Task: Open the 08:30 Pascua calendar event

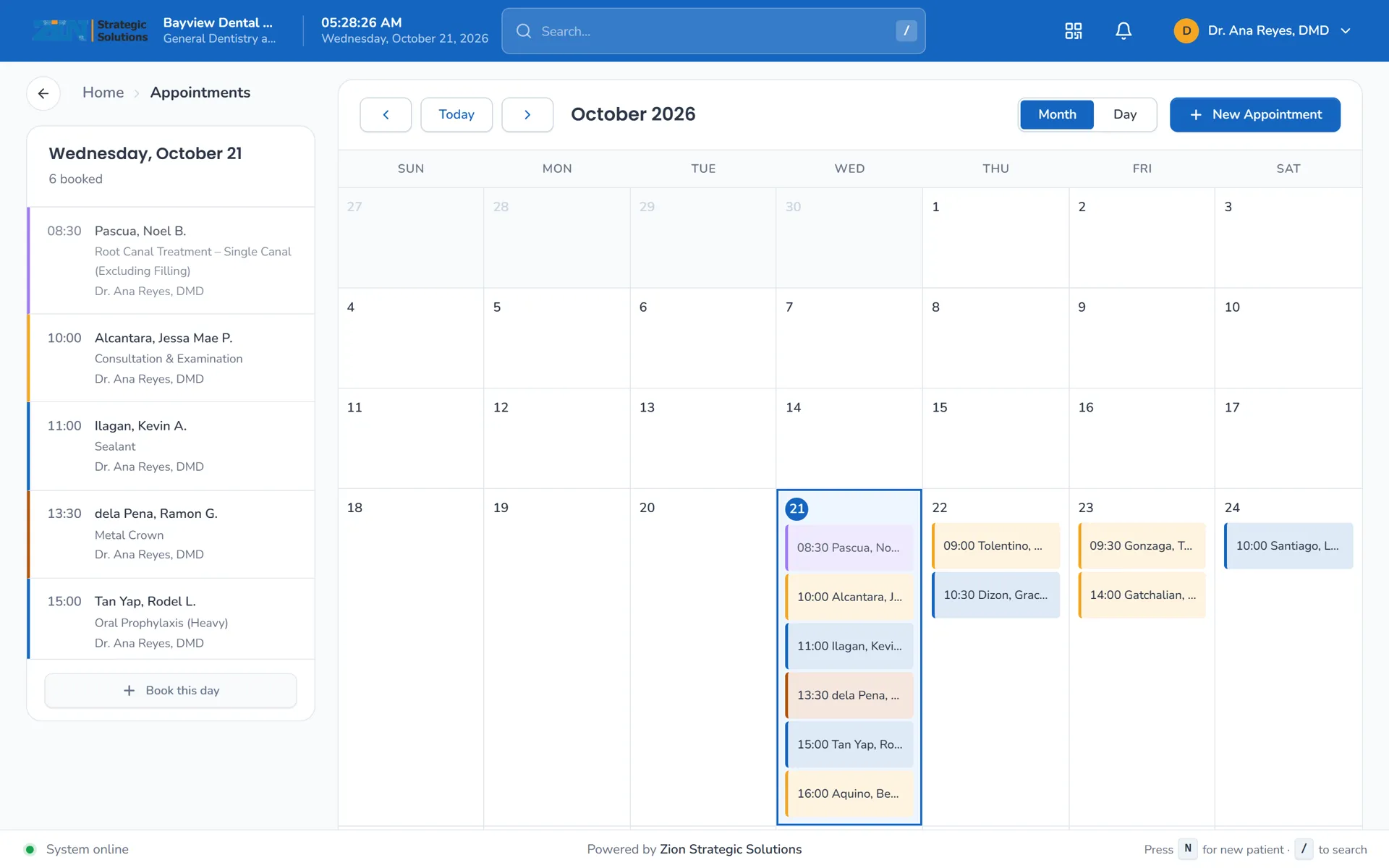Action: (849, 548)
